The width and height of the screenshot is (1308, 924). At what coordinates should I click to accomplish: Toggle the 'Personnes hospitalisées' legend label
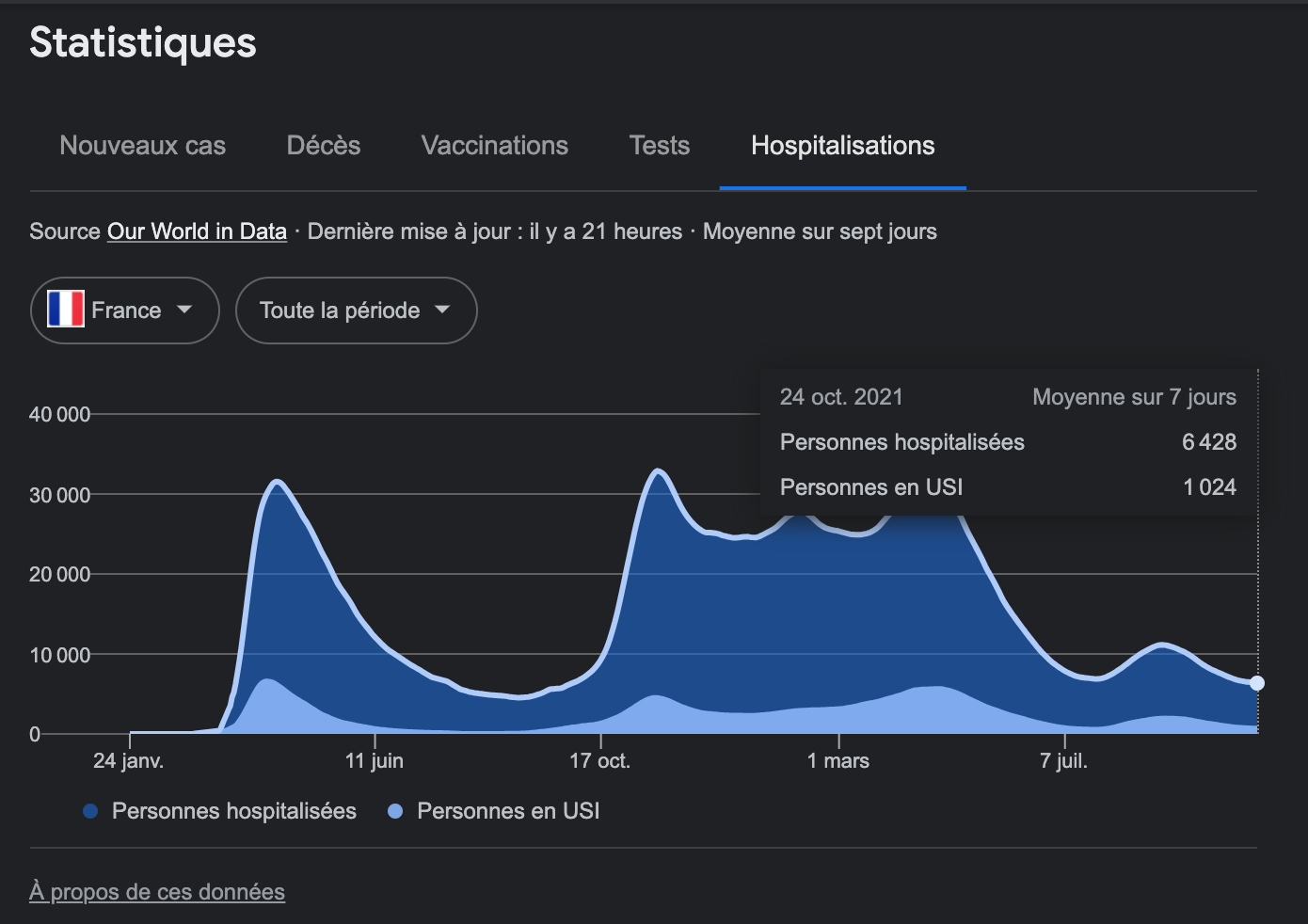pyautogui.click(x=233, y=811)
